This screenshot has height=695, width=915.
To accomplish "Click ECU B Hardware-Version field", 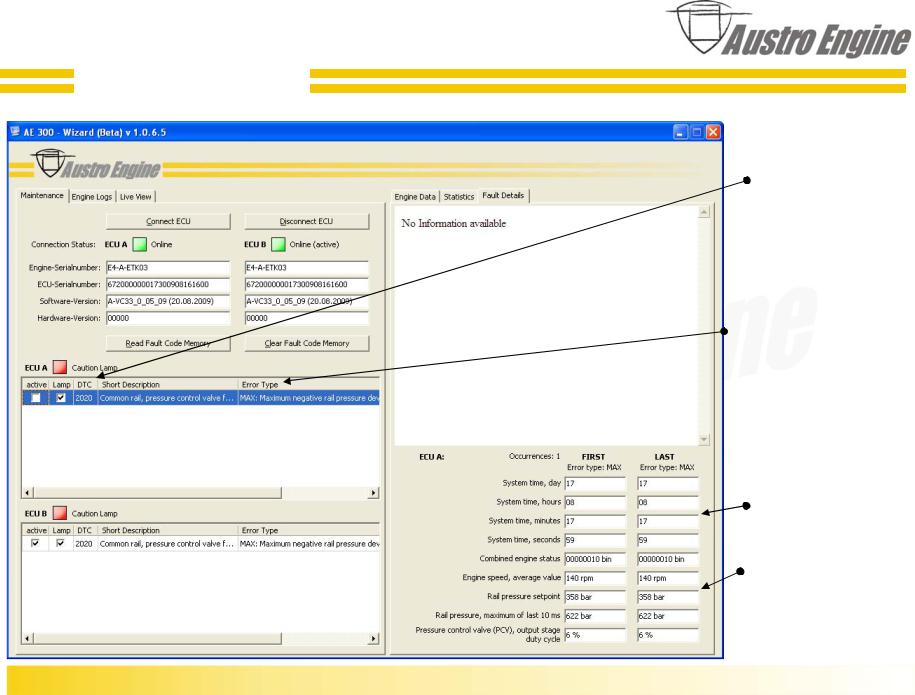I will [306, 319].
